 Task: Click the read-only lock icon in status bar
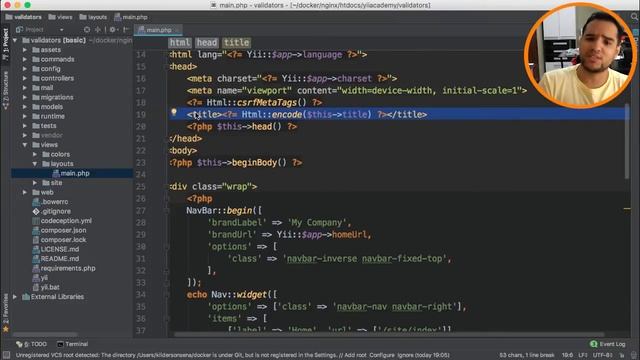622,355
